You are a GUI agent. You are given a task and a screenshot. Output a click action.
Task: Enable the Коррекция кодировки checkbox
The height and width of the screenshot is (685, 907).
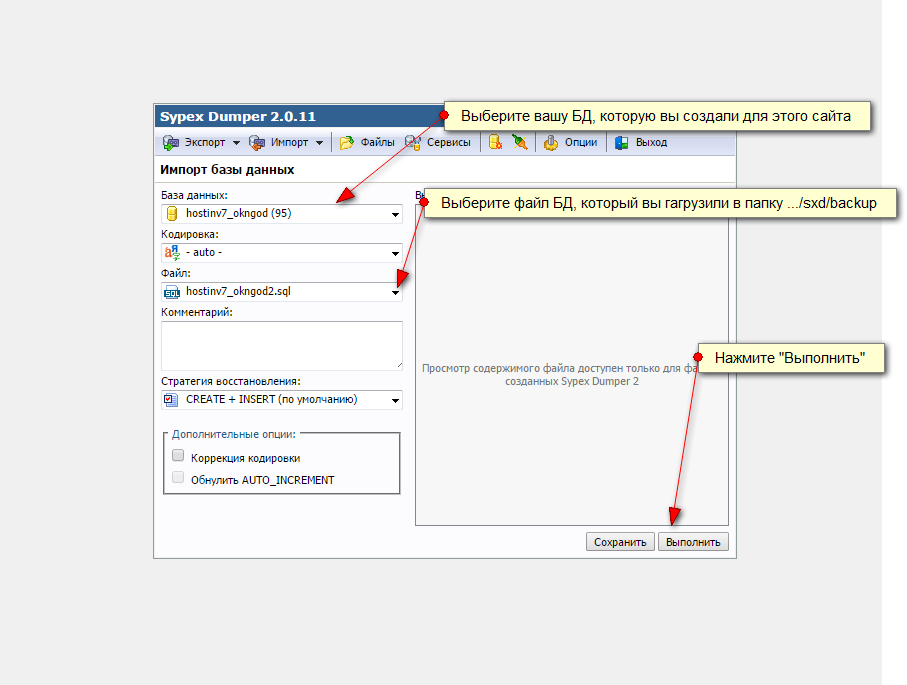pyautogui.click(x=178, y=456)
